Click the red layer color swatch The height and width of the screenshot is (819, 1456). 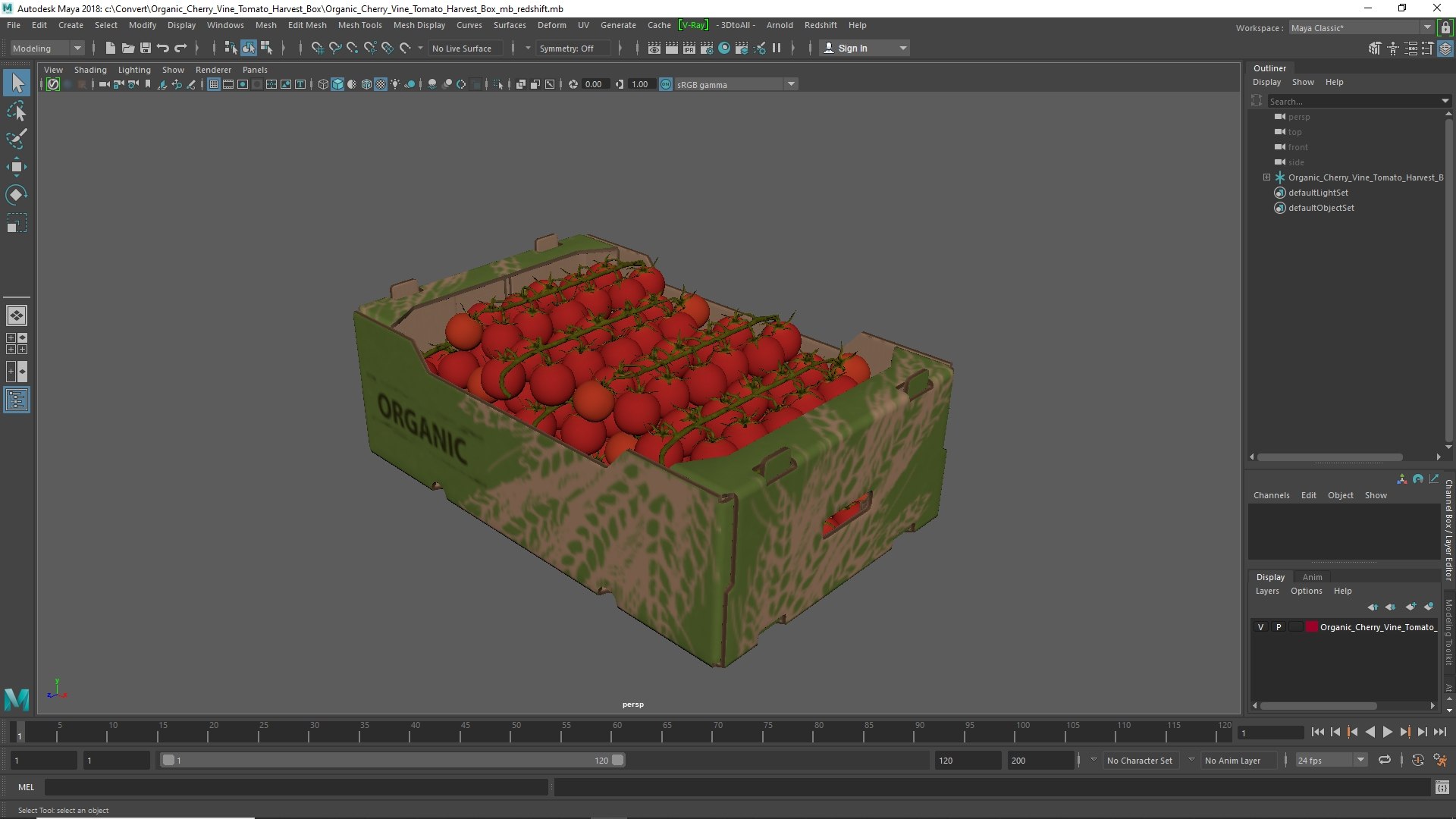1311,627
